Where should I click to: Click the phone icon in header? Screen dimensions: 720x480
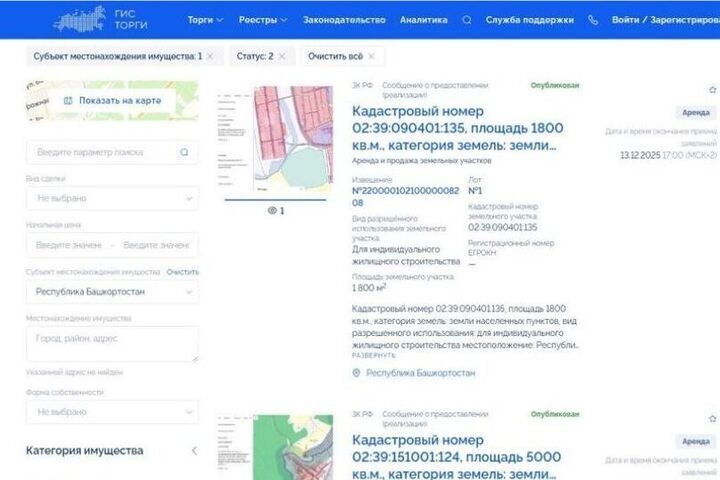[593, 20]
